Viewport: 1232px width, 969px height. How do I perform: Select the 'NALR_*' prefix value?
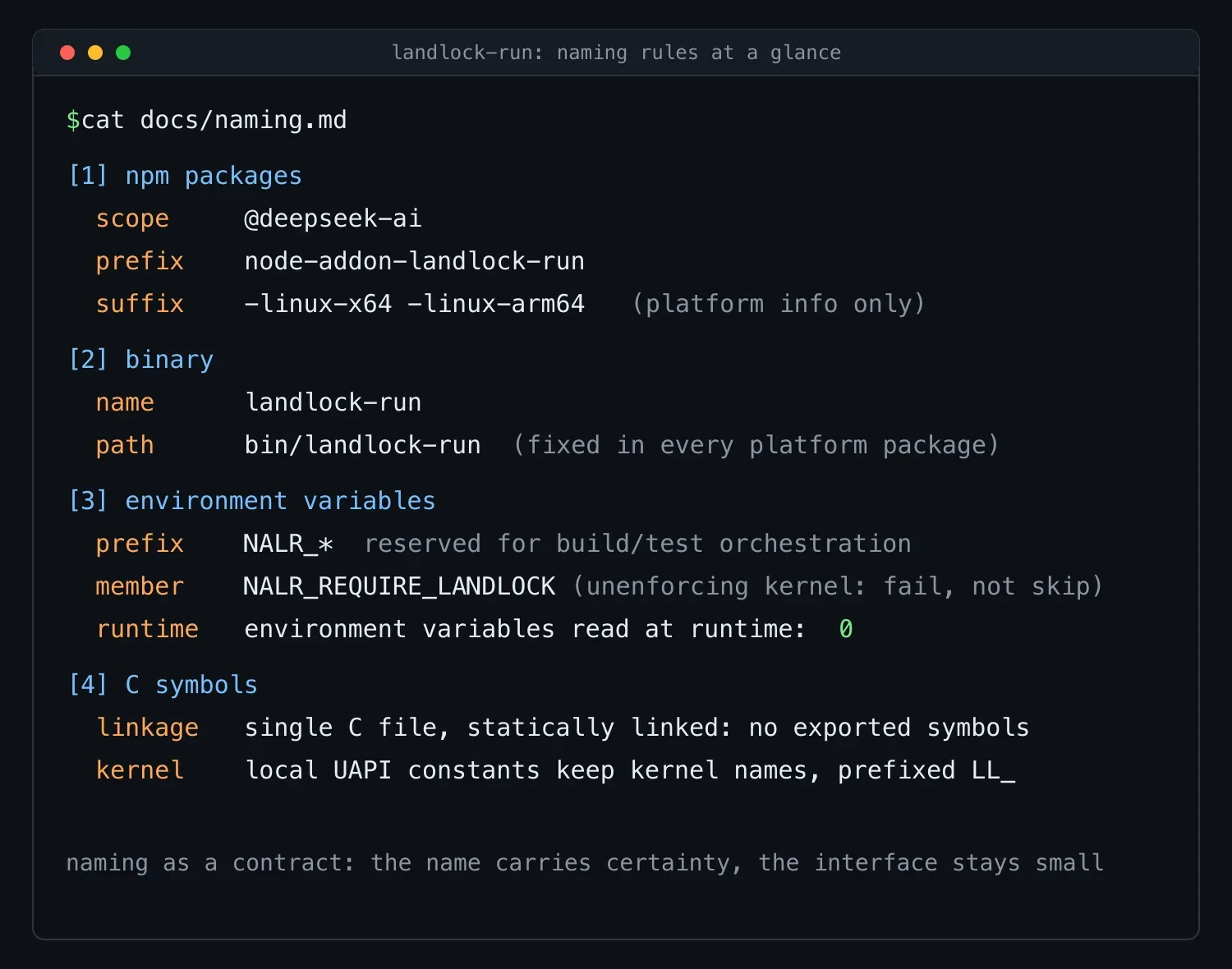pyautogui.click(x=288, y=544)
